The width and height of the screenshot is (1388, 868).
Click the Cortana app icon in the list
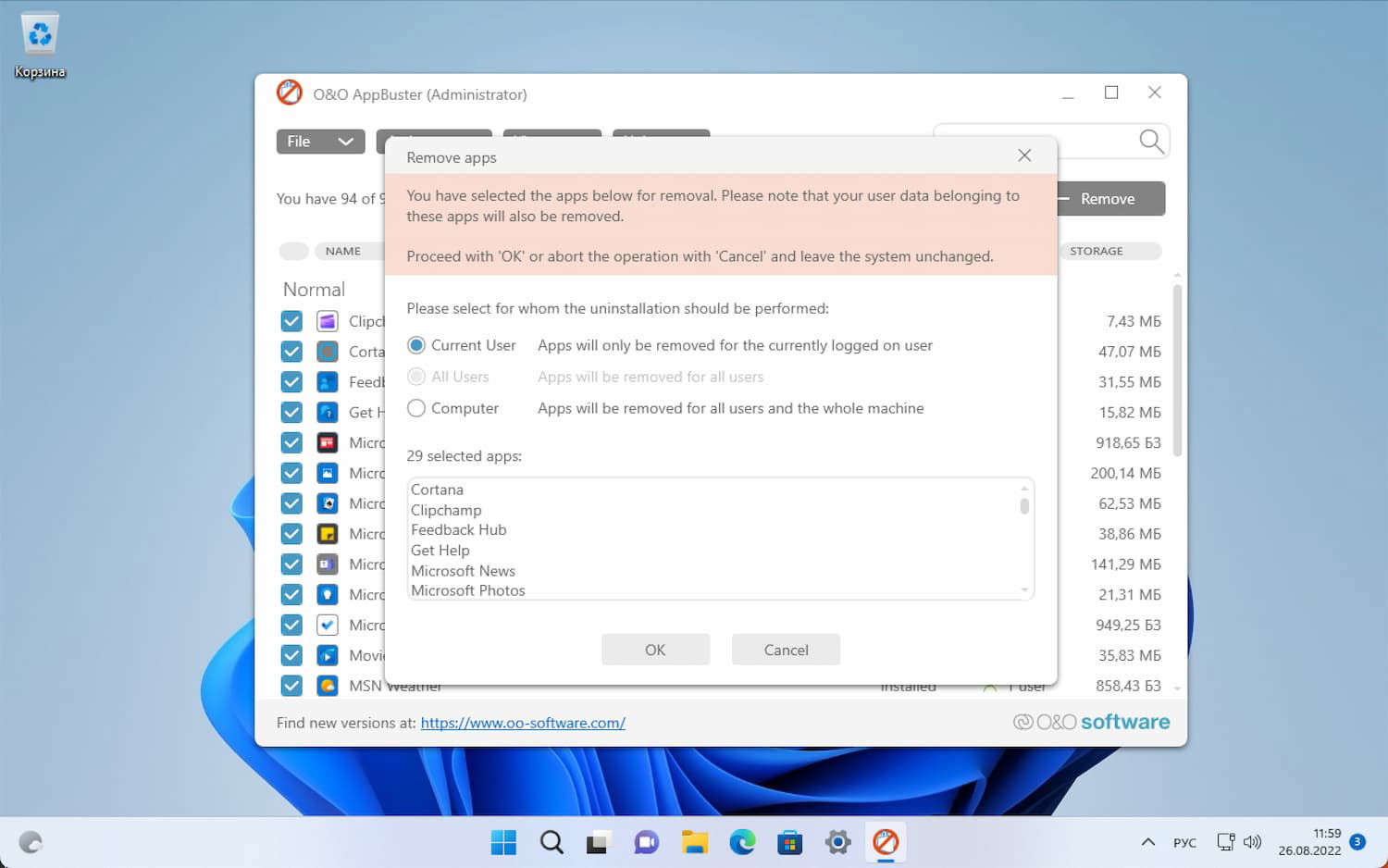pos(328,352)
